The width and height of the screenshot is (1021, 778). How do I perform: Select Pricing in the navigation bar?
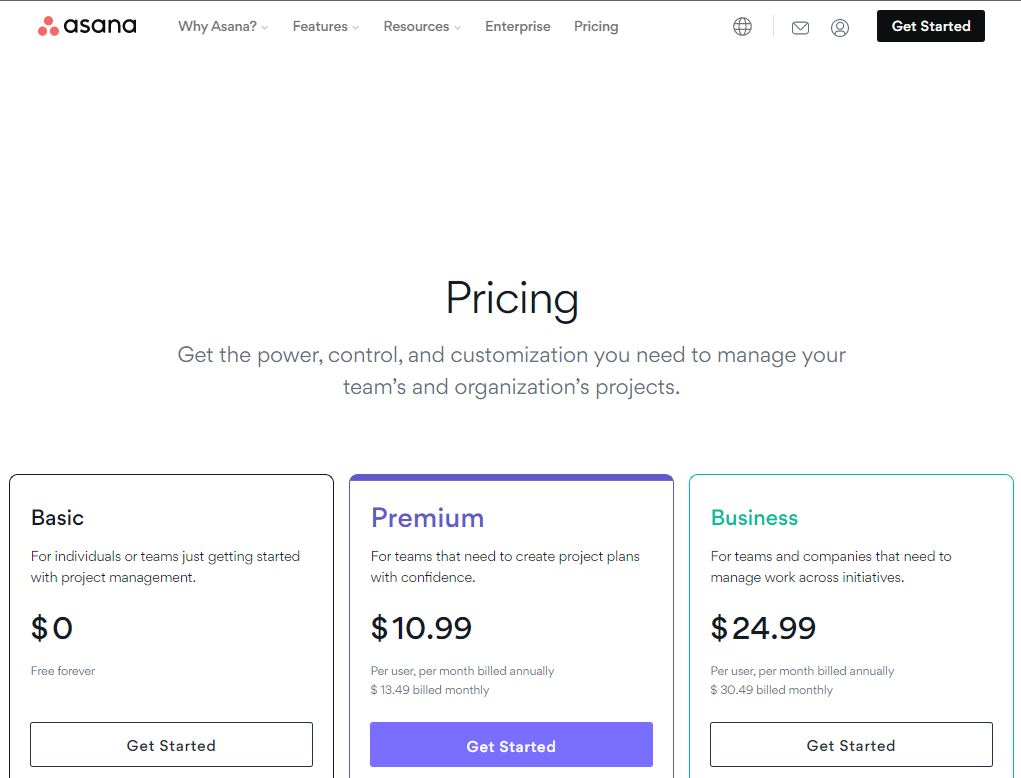click(596, 27)
